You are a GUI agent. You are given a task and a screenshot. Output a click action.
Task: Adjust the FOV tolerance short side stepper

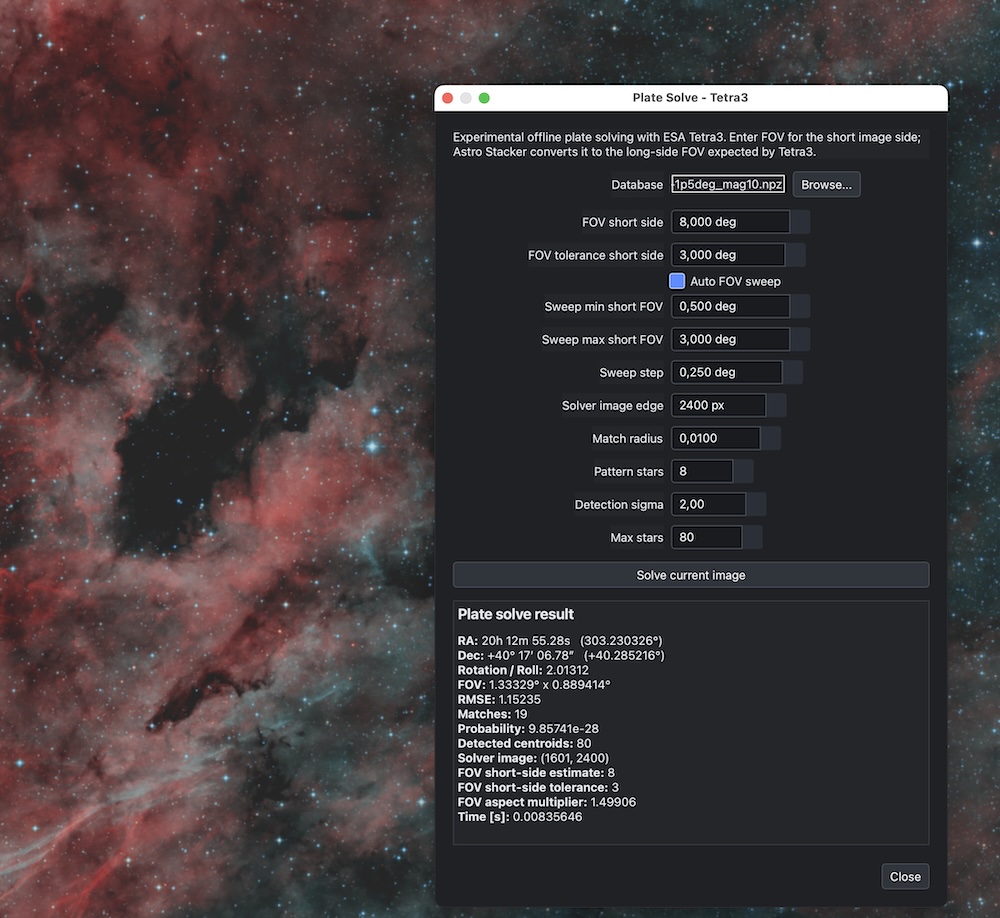[x=795, y=255]
